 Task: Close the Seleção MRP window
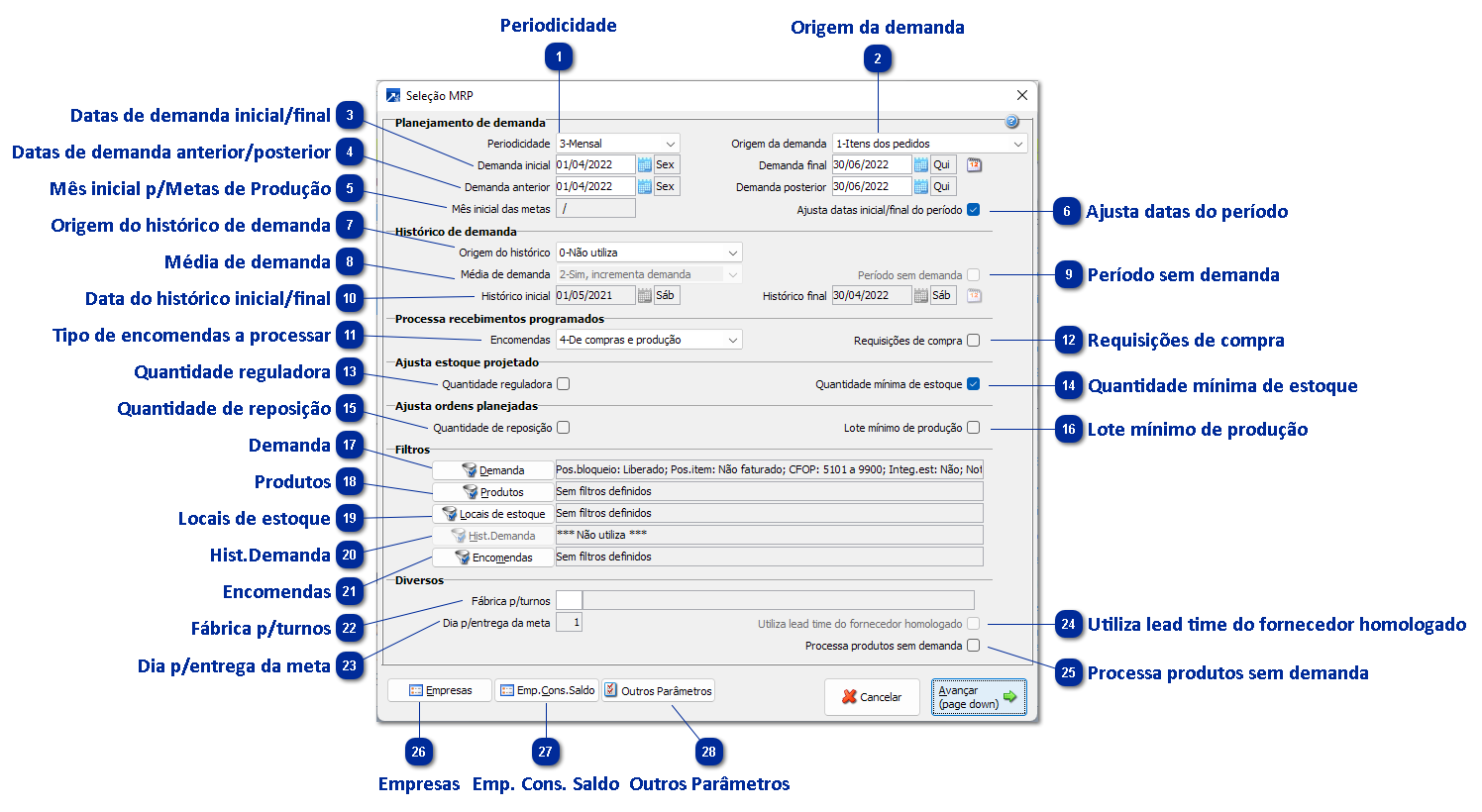click(1022, 96)
